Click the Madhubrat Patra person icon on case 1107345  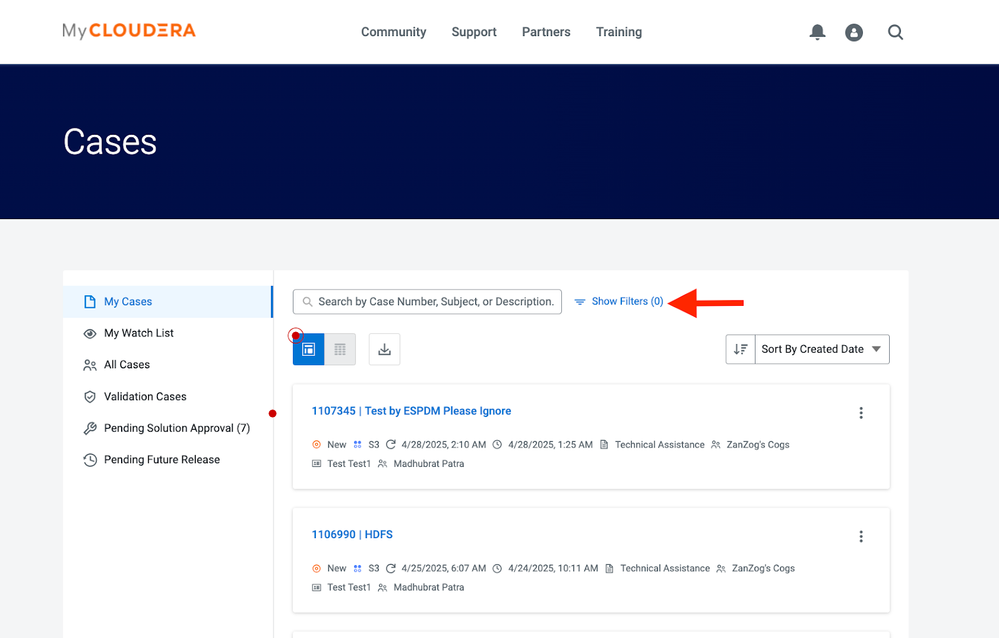click(382, 464)
